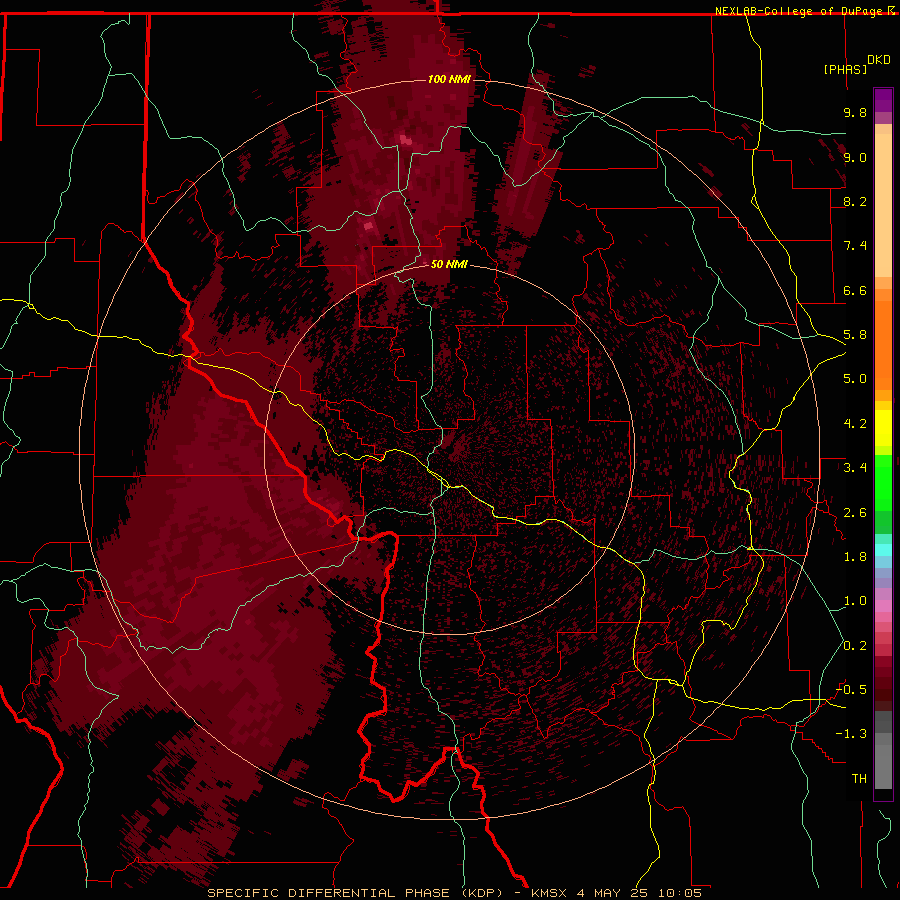Click the 3.4 legend value
This screenshot has width=900, height=900.
click(855, 468)
